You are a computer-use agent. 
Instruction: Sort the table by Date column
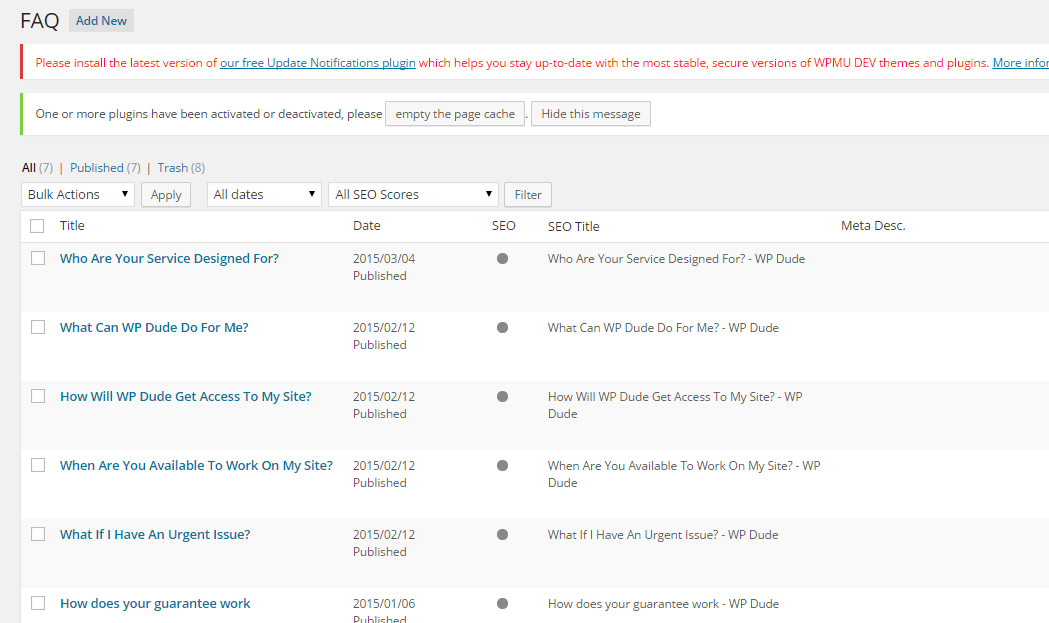(367, 226)
